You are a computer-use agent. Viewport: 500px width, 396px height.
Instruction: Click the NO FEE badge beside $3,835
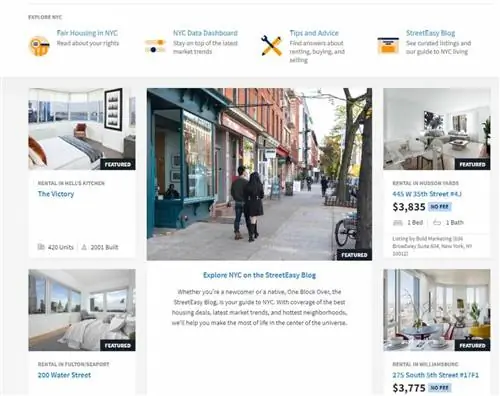coord(439,207)
